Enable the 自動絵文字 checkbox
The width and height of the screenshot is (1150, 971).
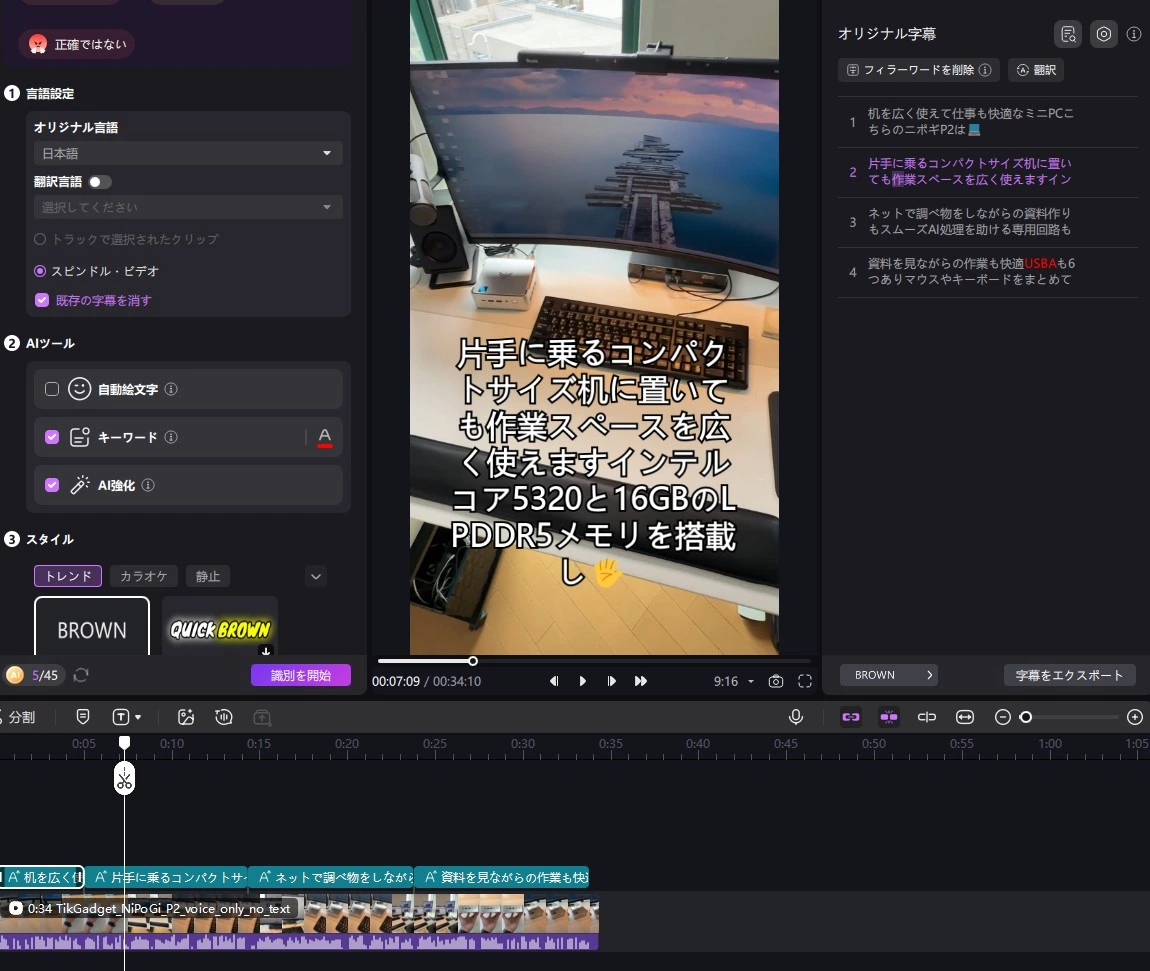52,389
